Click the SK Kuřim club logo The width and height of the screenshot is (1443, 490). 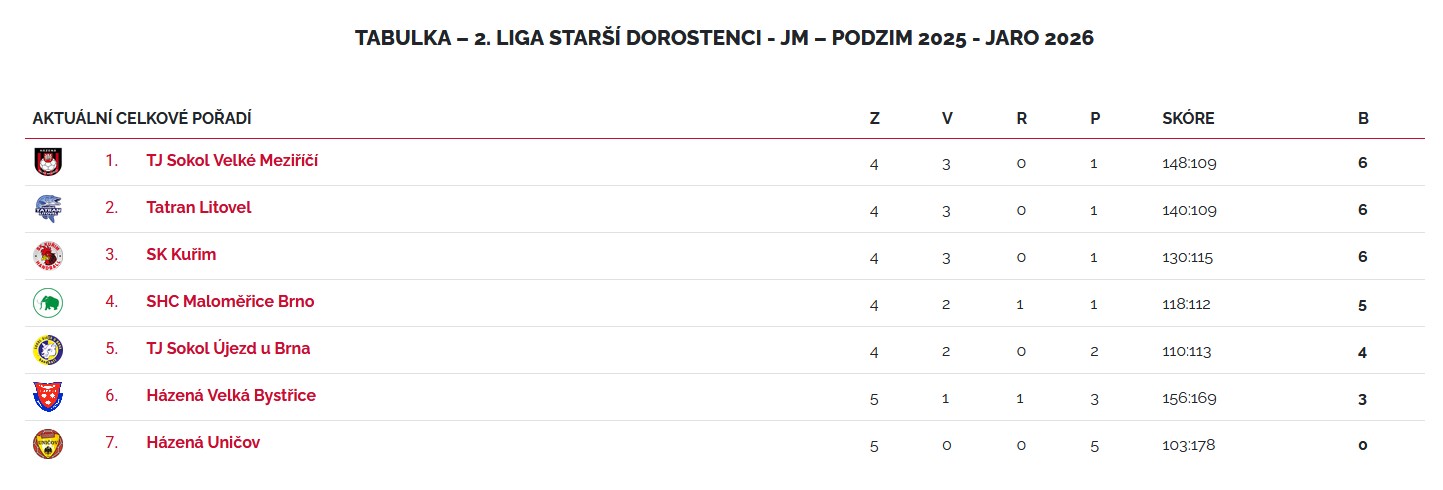pos(48,256)
